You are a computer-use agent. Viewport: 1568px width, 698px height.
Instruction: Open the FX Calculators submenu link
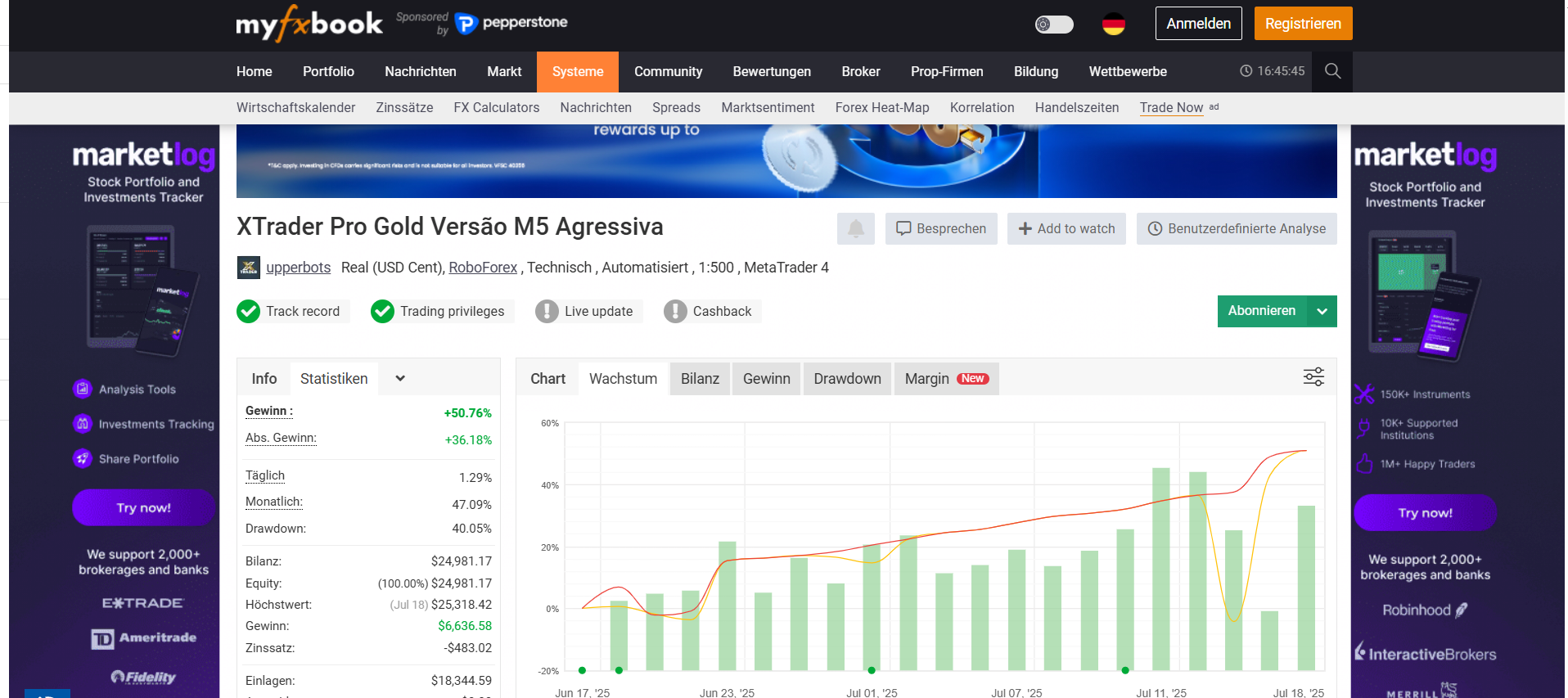click(x=497, y=107)
